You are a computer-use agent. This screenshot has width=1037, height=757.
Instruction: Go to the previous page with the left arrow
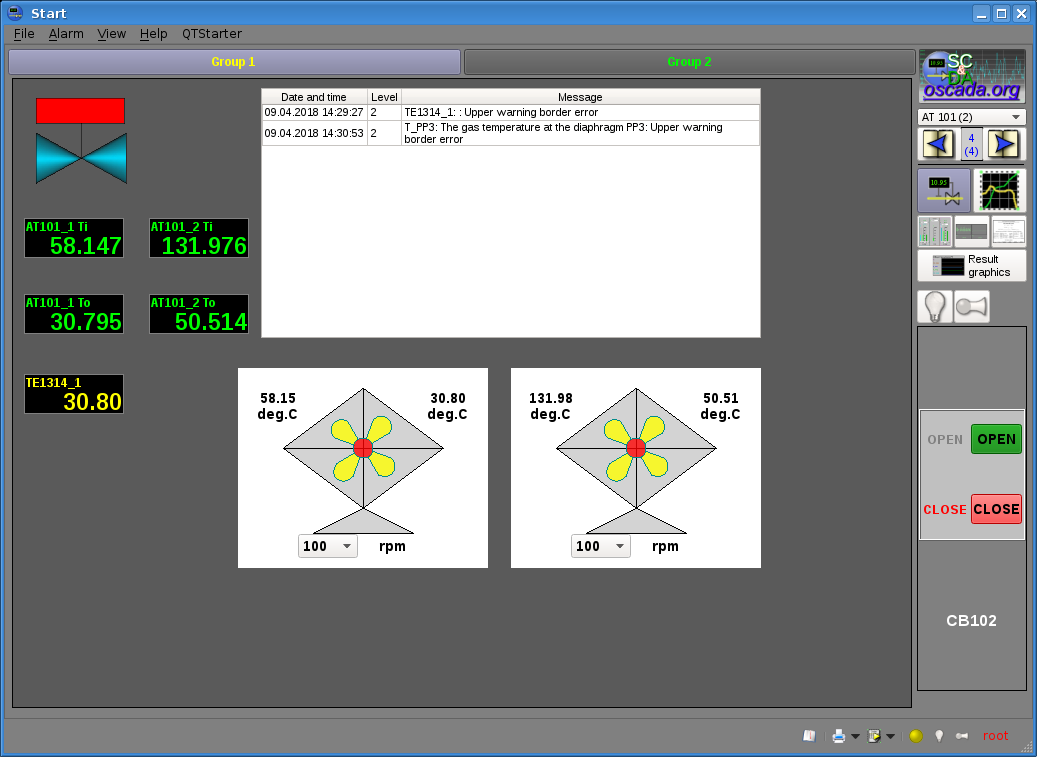[x=938, y=143]
